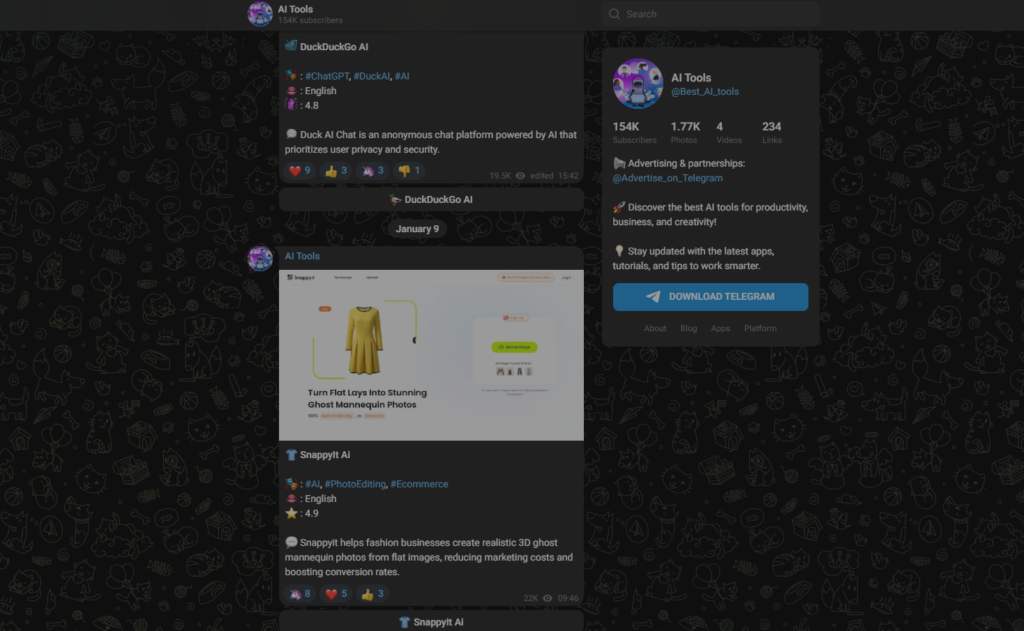Screen dimensions: 1024x631
Task: Open the #Ecommerce hashtag link
Action: point(419,484)
